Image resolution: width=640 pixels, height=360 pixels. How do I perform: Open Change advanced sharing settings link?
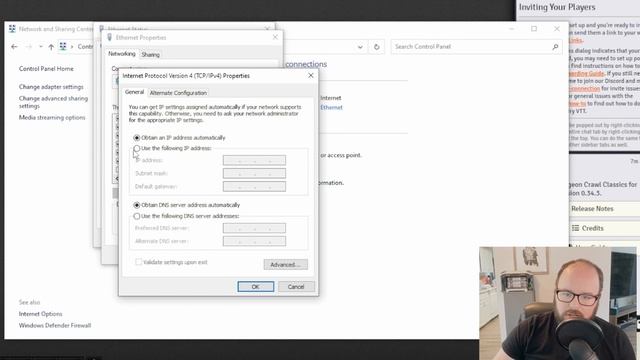tap(53, 102)
